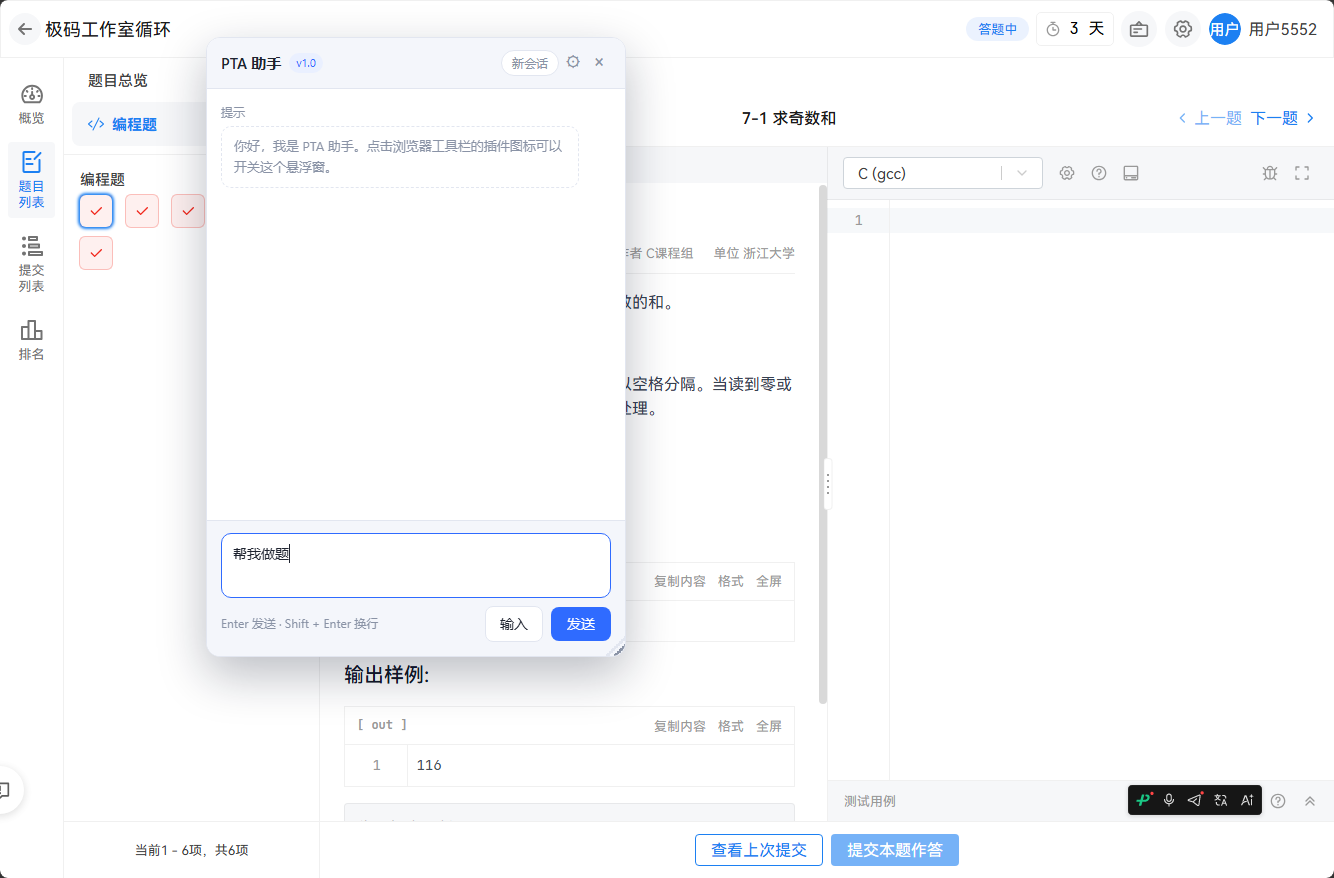The width and height of the screenshot is (1334, 878).
Task: Select the second-row problem checkmark box
Action: point(96,253)
